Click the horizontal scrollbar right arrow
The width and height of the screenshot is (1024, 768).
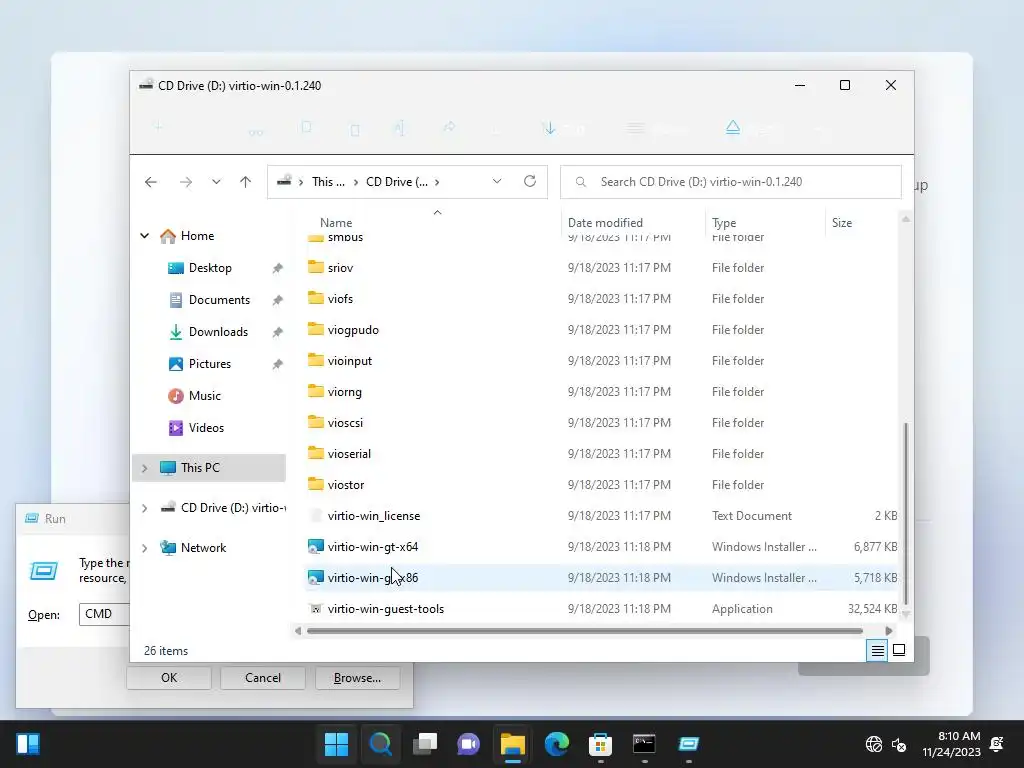click(889, 631)
